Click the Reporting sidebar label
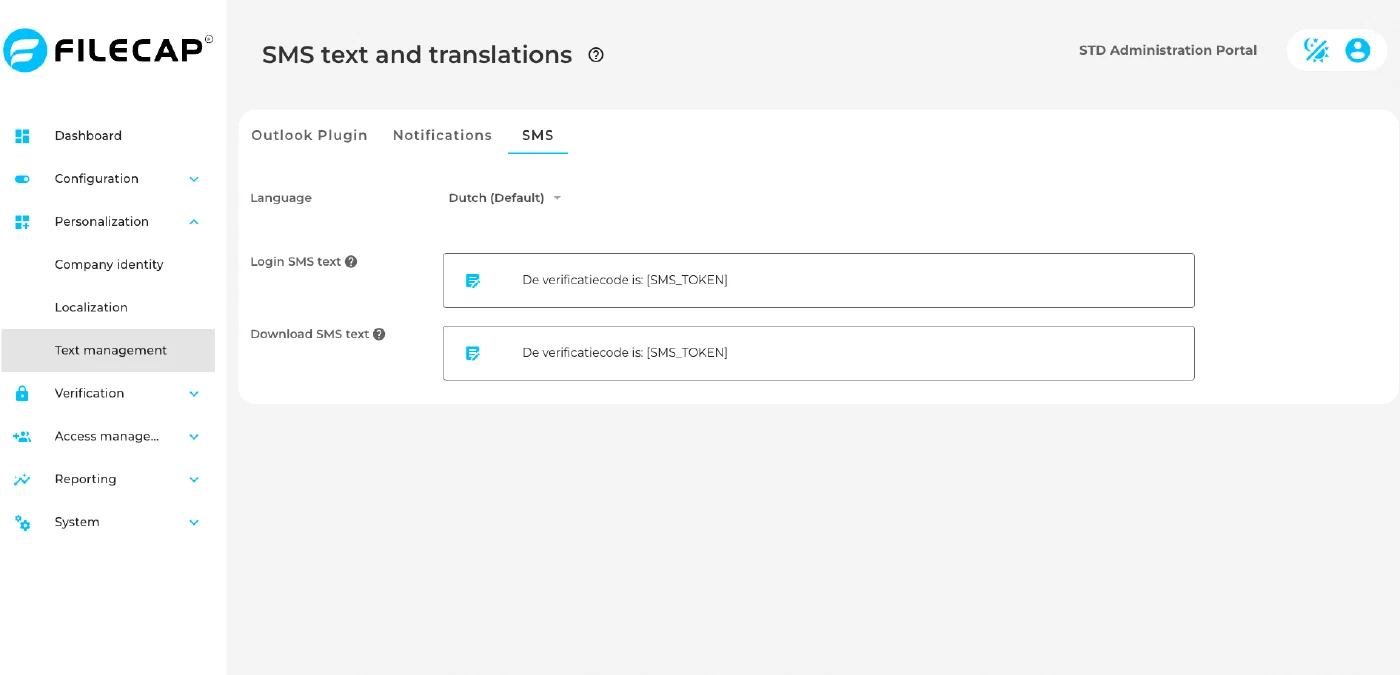The height and width of the screenshot is (675, 1400). 86,480
